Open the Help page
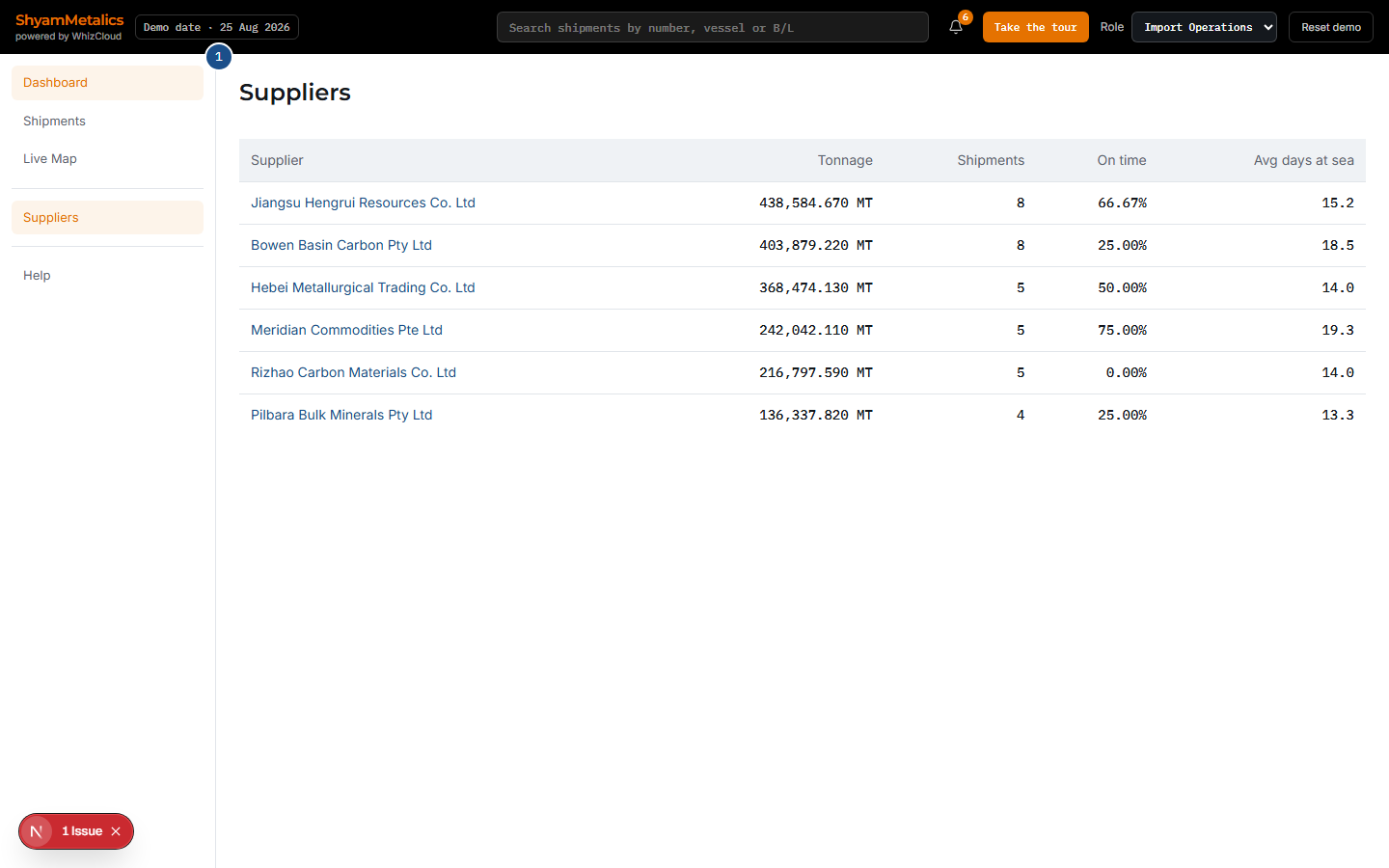The height and width of the screenshot is (868, 1389). (107, 276)
